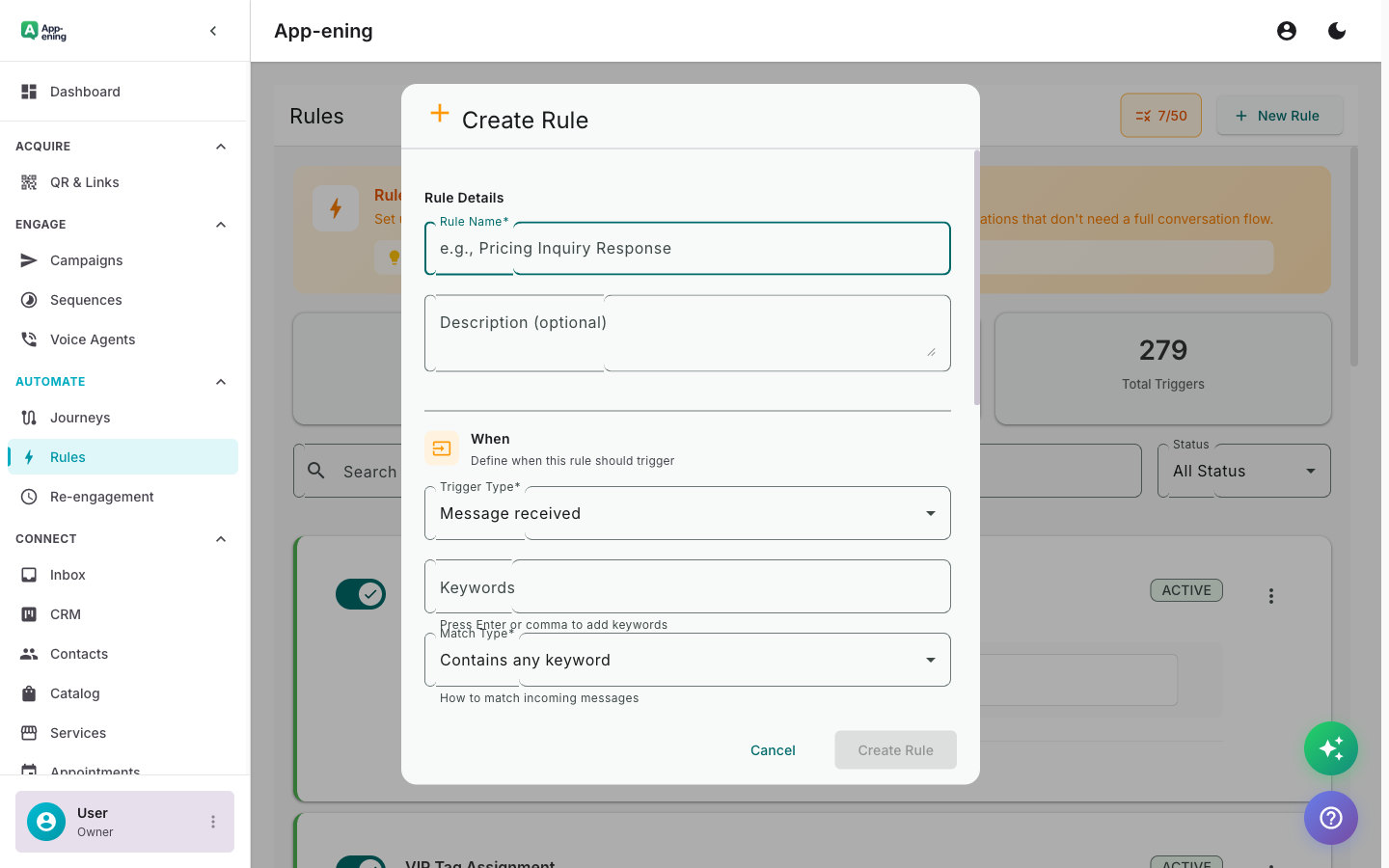Open the kebab menu next to ACTIVE badge
The image size is (1389, 868).
click(x=1271, y=595)
